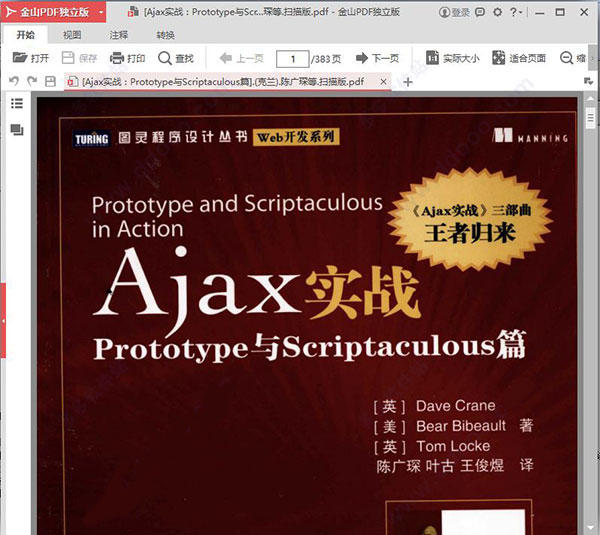Switch to the 注释 tab
Viewport: 600px width, 535px height.
coord(119,35)
